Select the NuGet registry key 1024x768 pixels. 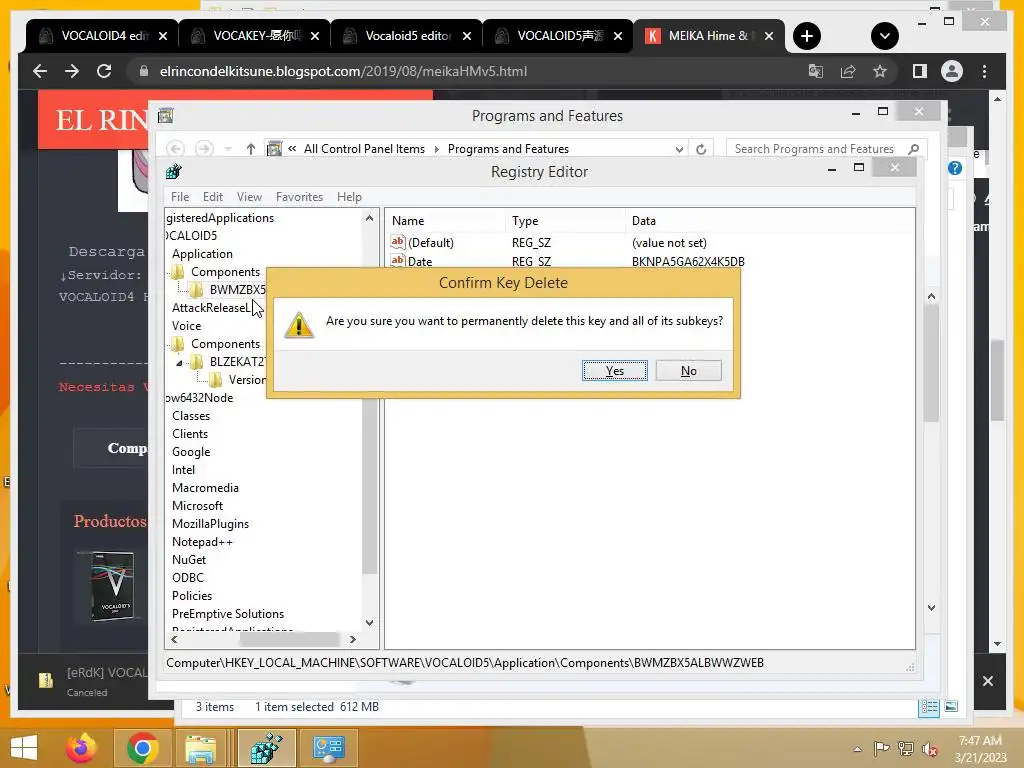189,560
